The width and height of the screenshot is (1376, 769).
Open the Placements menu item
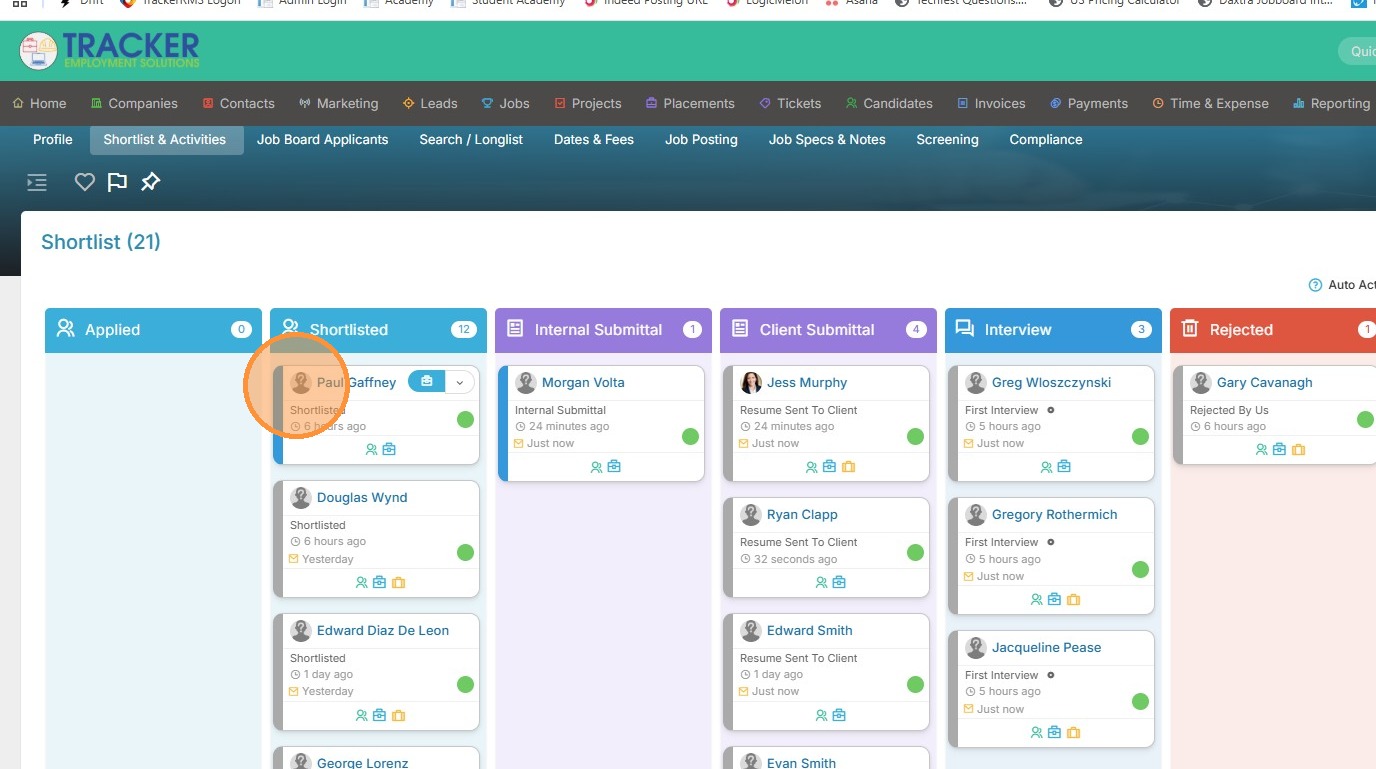pyautogui.click(x=690, y=103)
